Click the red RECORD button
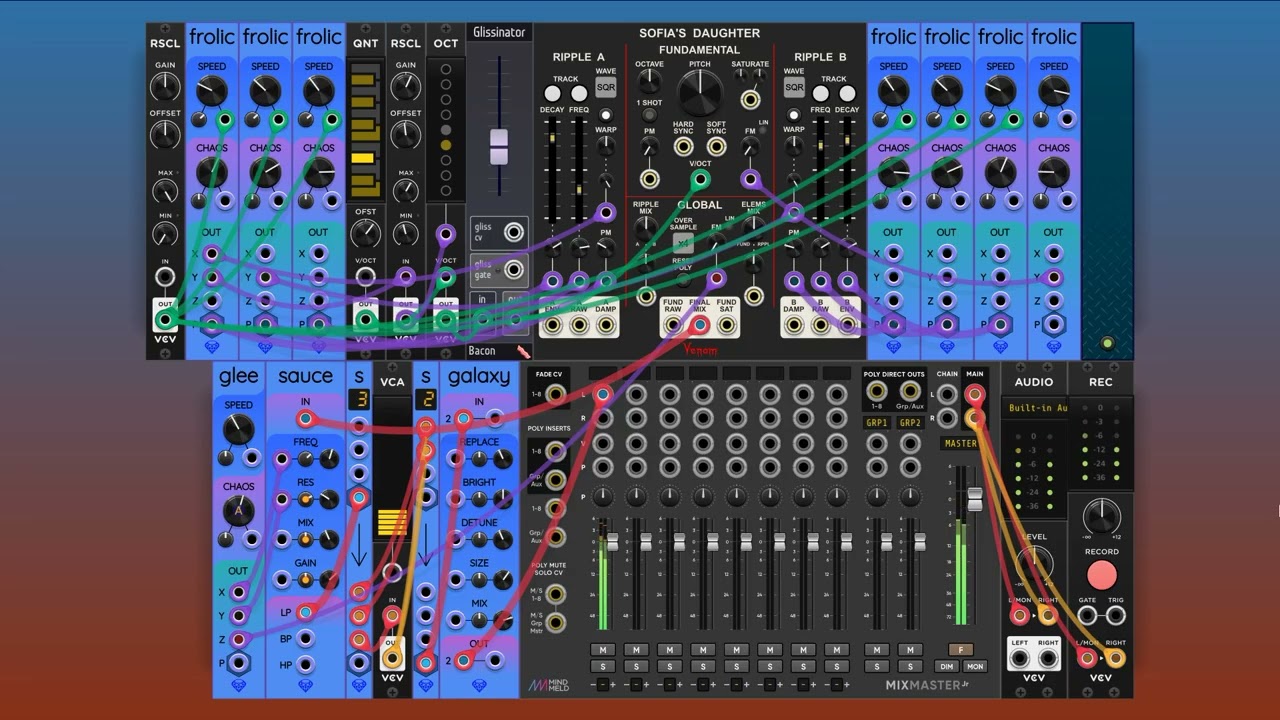The image size is (1280, 720). (x=1101, y=575)
